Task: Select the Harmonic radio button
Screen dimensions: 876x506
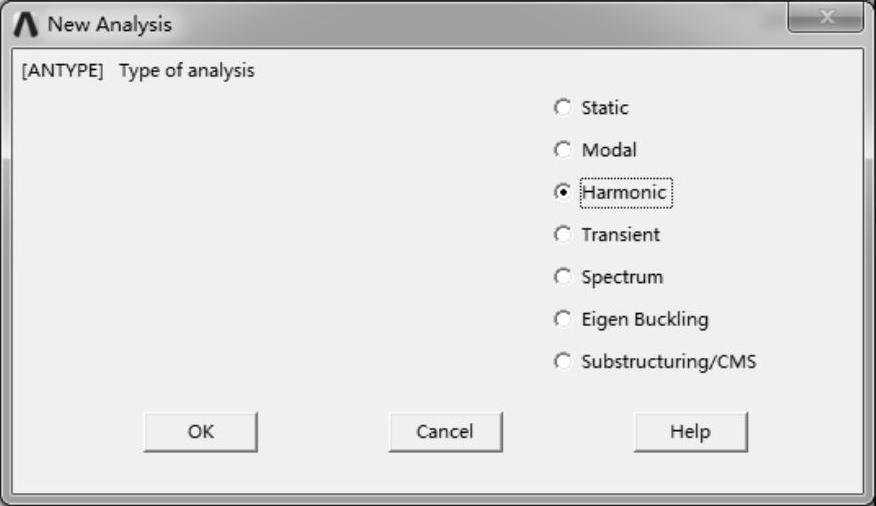Action: [563, 192]
